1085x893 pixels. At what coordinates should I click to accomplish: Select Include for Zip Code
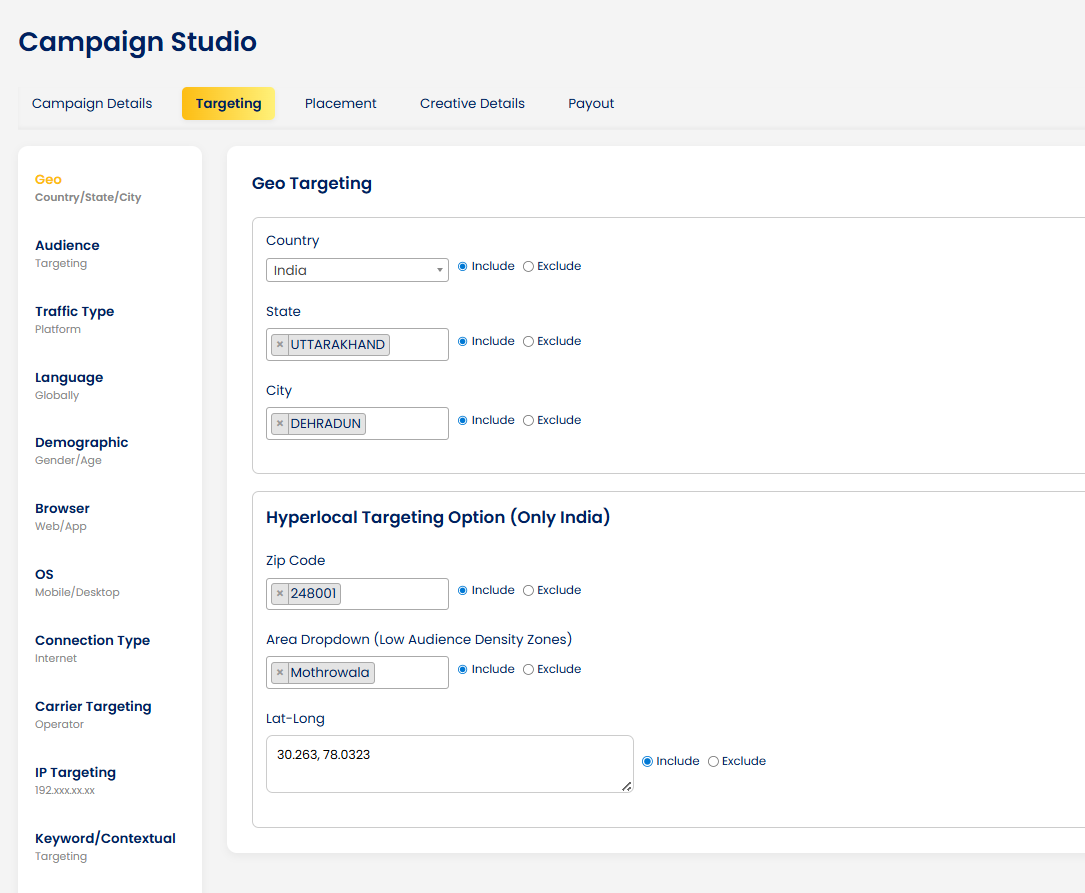click(462, 591)
